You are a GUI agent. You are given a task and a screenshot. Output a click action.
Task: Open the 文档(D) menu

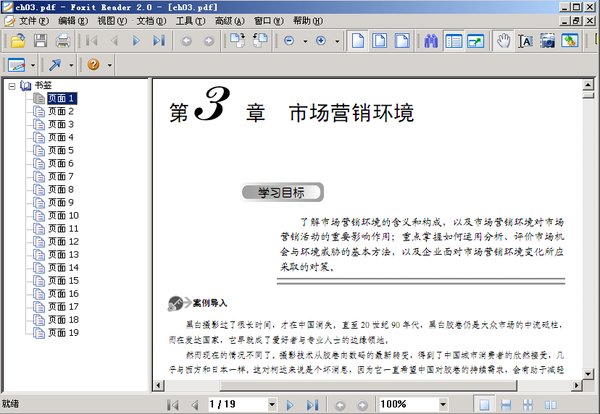(x=151, y=21)
